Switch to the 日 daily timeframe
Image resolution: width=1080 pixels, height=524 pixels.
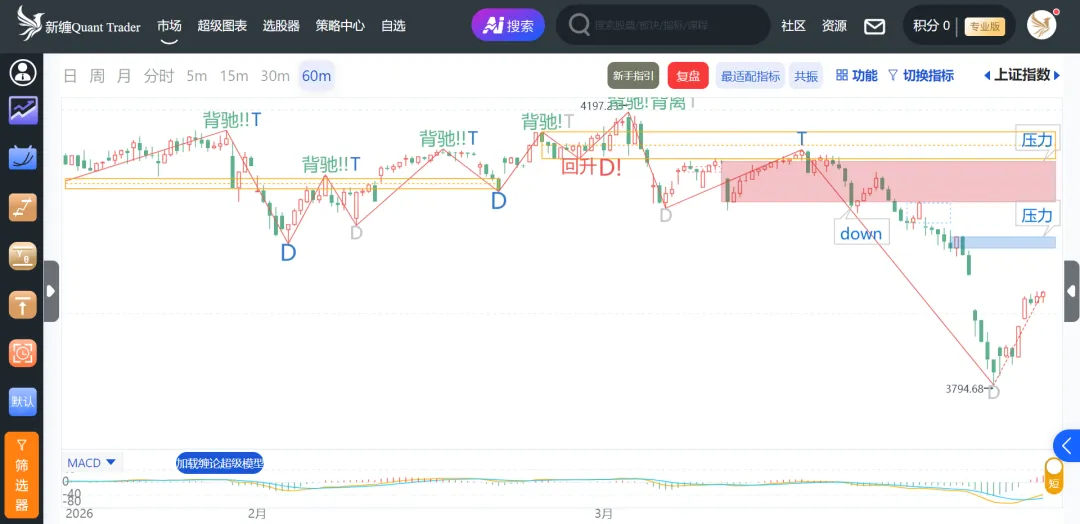tap(70, 76)
